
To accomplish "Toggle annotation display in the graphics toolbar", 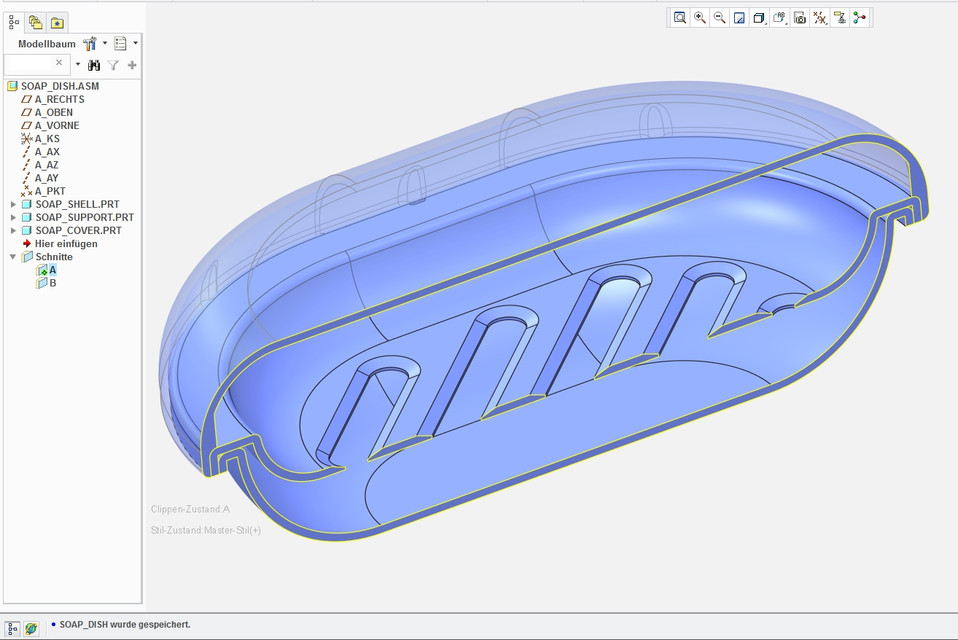I will click(840, 18).
